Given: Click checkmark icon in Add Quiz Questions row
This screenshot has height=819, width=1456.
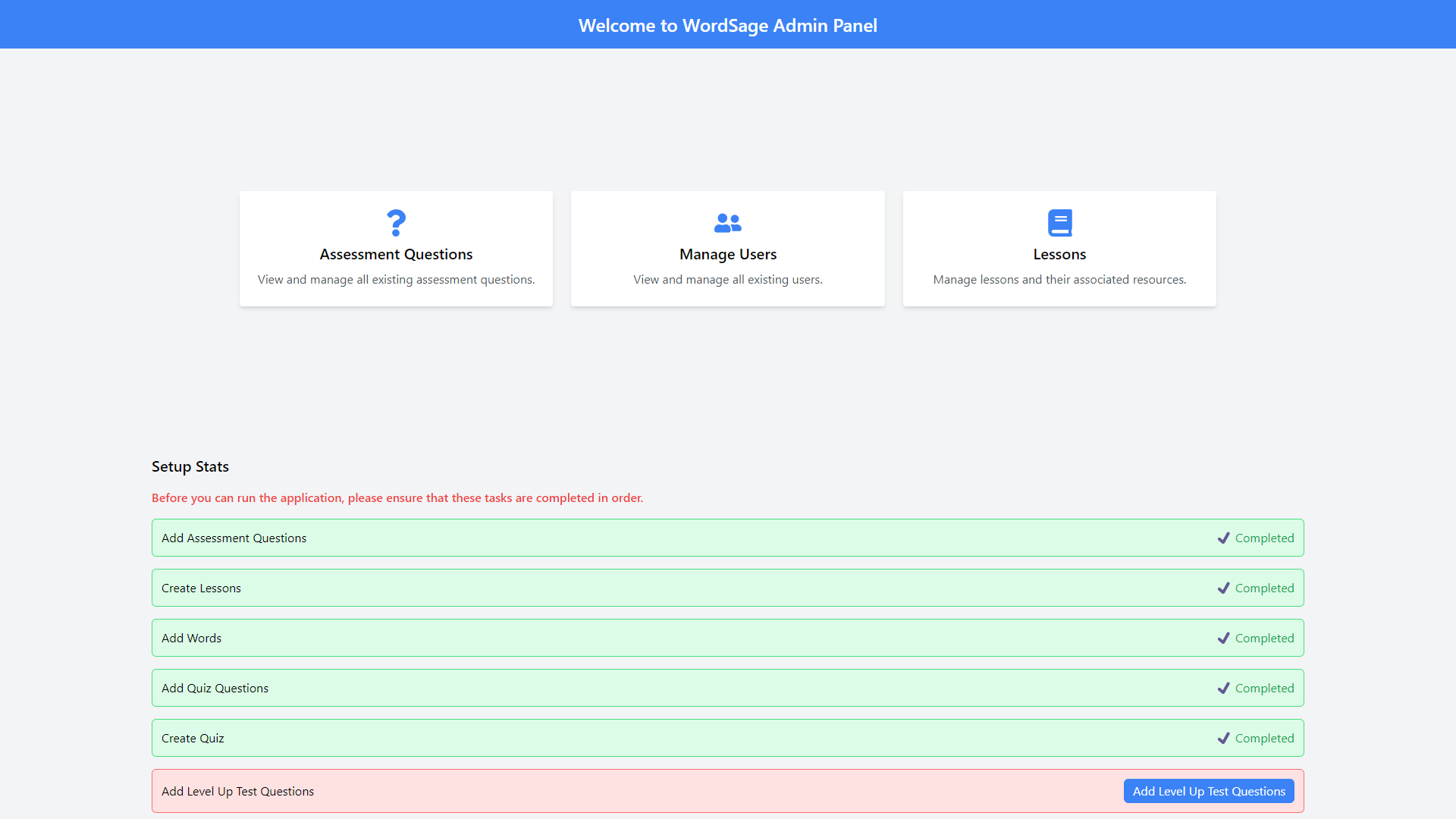Looking at the screenshot, I should click(x=1223, y=689).
